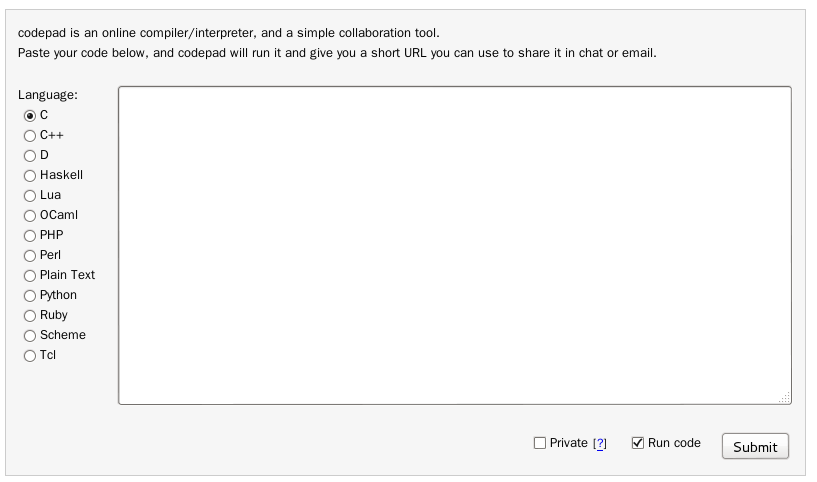Viewport: 817px width, 482px height.
Task: Choose D as the language
Action: [30, 155]
